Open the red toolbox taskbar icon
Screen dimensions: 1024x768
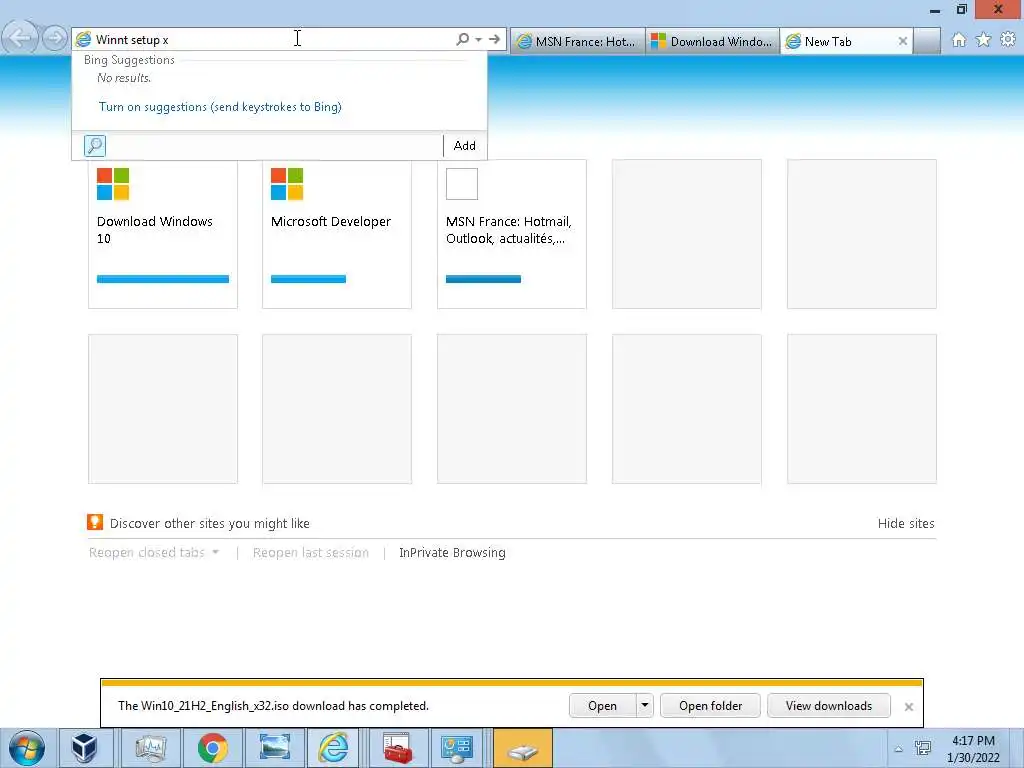(x=398, y=748)
